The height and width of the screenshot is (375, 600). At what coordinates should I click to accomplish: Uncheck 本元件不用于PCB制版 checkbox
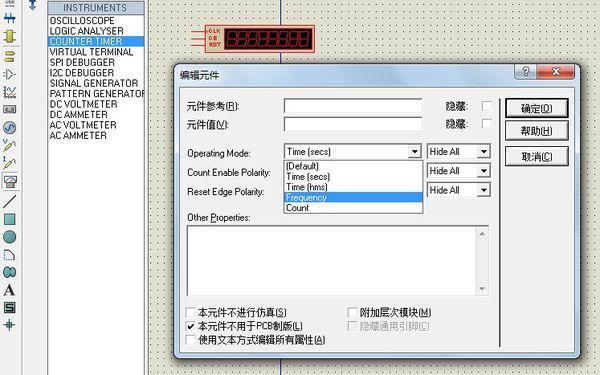[x=190, y=326]
